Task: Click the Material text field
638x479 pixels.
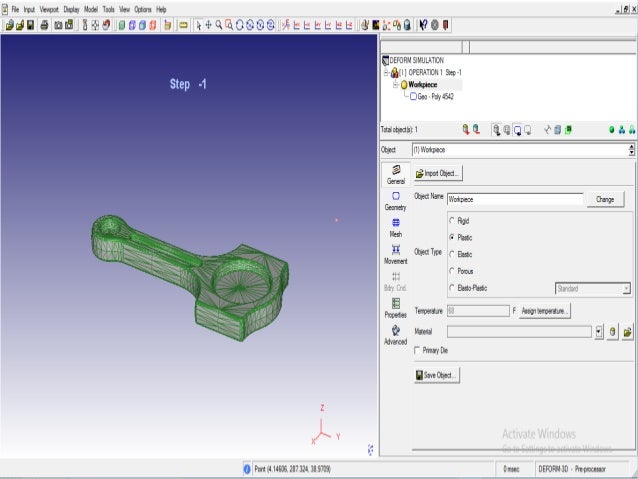Action: pos(519,332)
